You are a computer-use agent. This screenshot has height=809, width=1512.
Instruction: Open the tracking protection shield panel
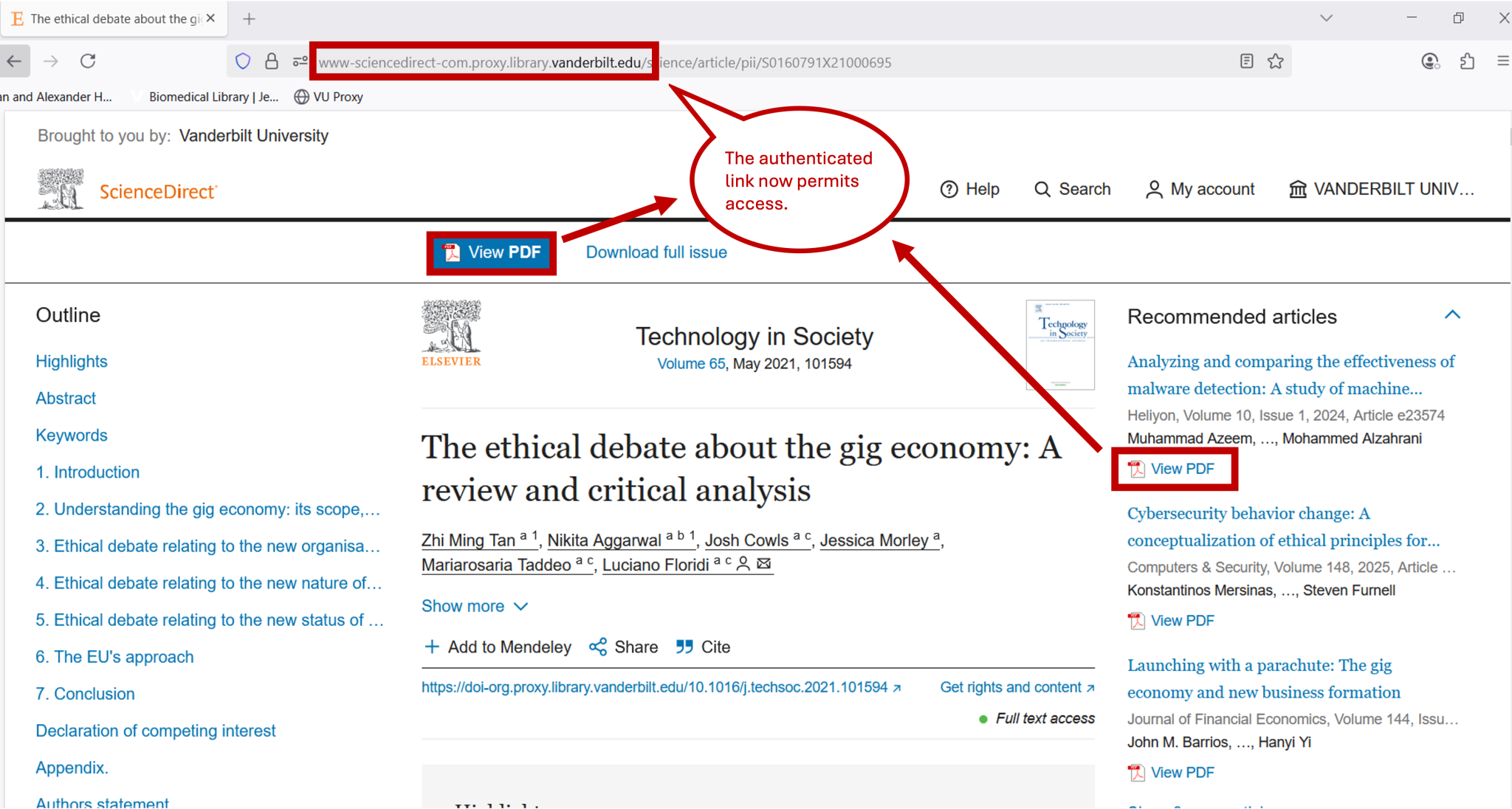coord(243,61)
